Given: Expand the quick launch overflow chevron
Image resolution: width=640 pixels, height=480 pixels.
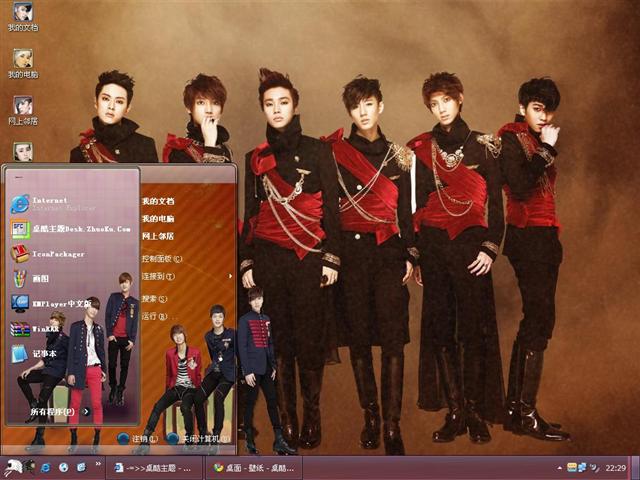Looking at the screenshot, I should pos(98,464).
